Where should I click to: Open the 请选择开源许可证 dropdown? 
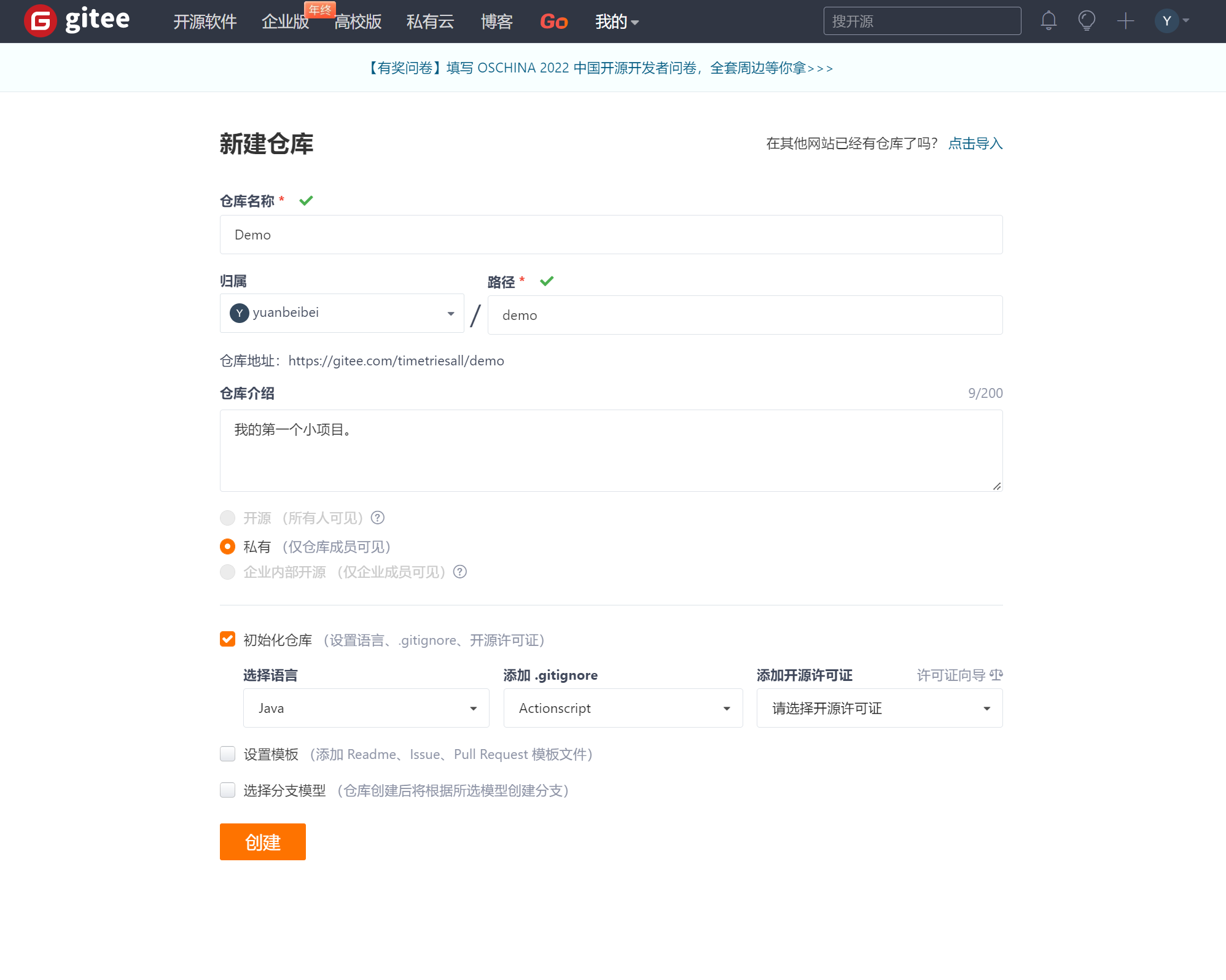(x=879, y=708)
